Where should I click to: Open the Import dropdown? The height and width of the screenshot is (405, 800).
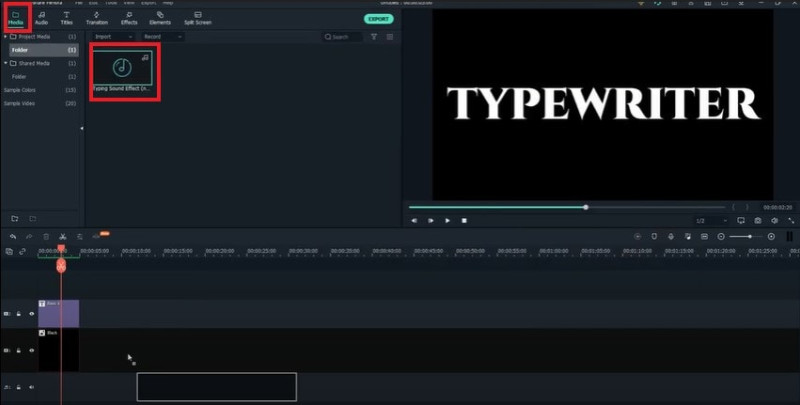coord(114,37)
